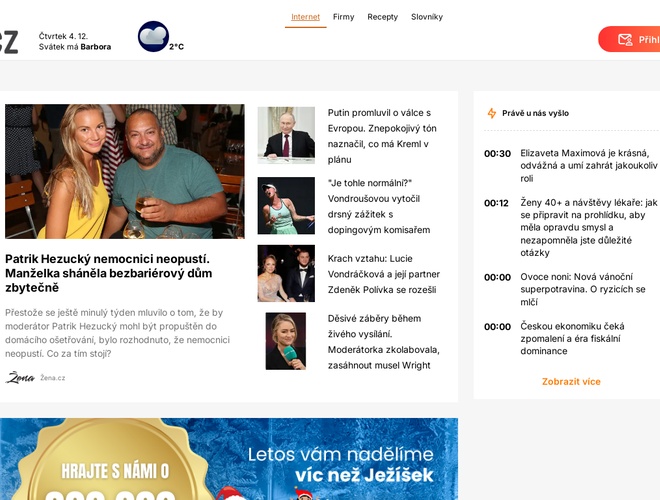Click the lightning bolt icon beside Právě u nás vyšlo
Viewport: 660px width, 500px height.
492,113
